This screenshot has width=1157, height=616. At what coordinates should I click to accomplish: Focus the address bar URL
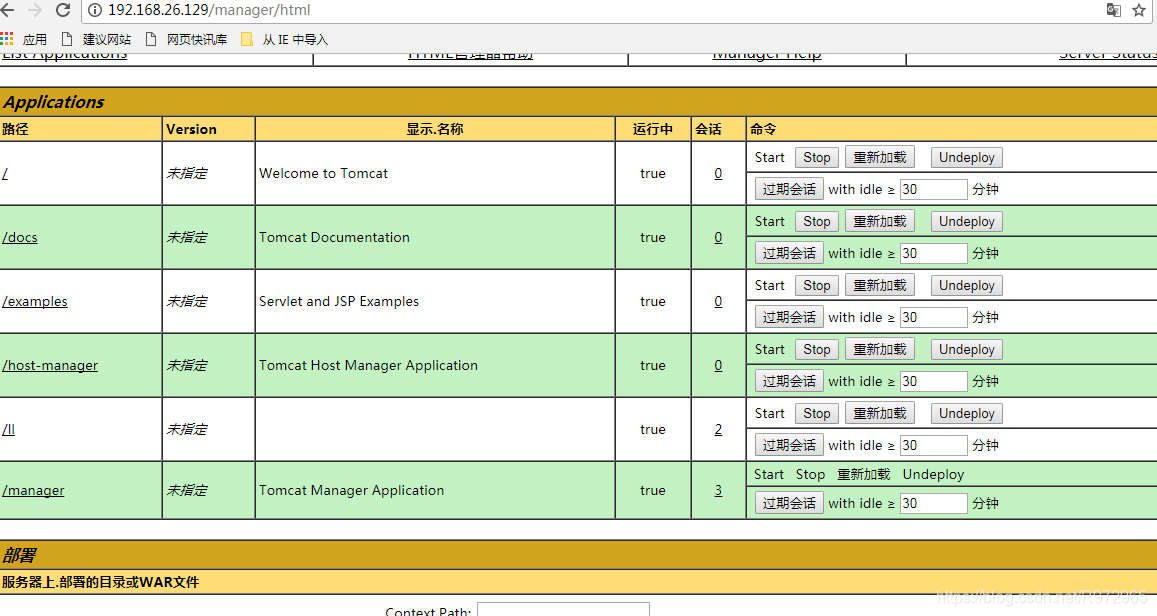(209, 10)
